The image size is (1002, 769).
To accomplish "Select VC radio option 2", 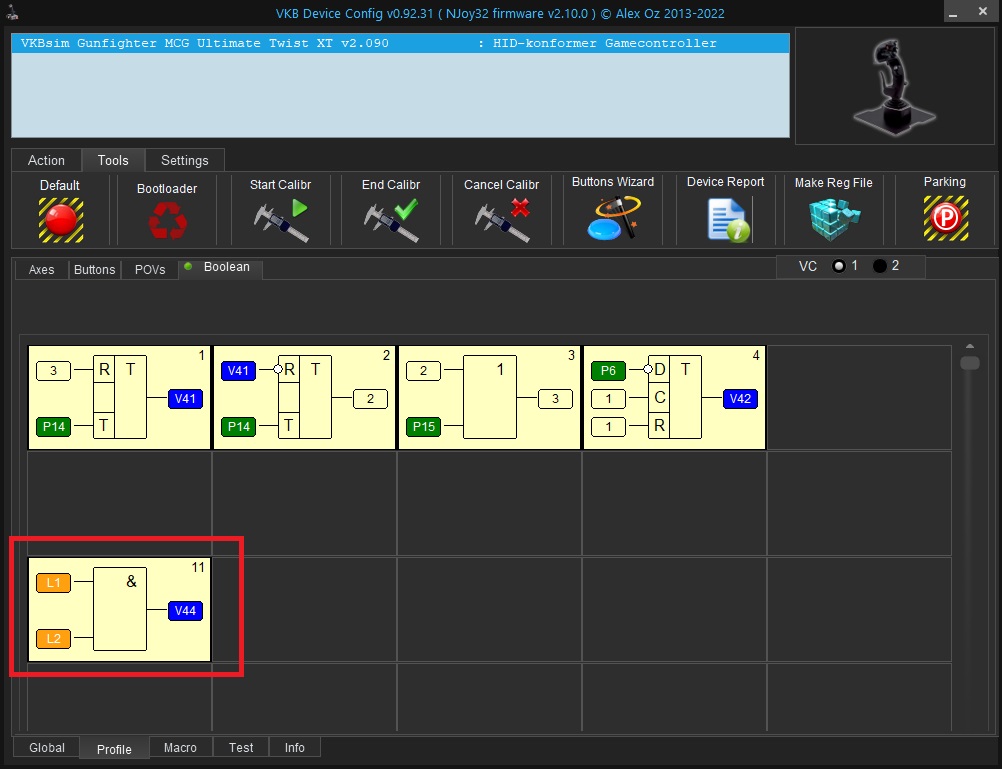I will [880, 266].
